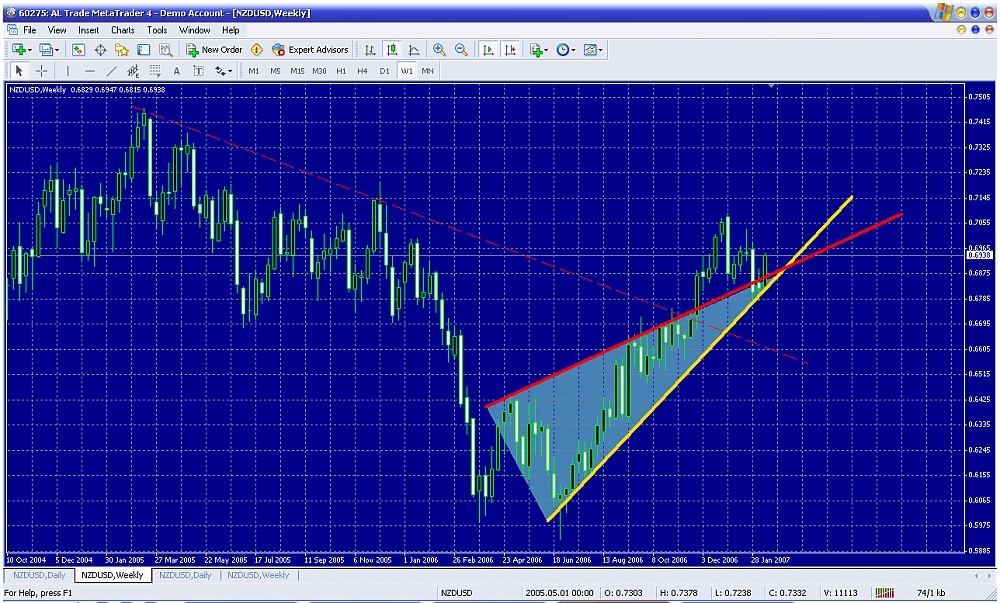Switch chart to candlestick display

pyautogui.click(x=391, y=49)
